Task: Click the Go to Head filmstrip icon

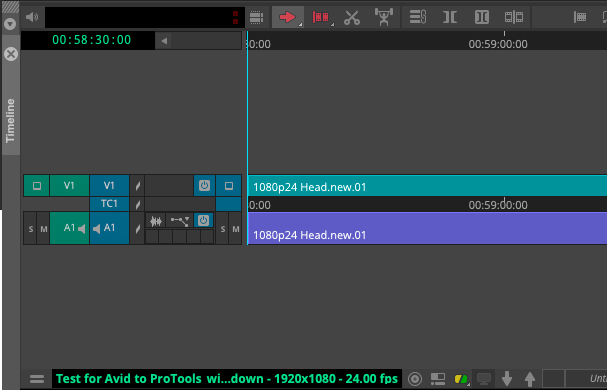Action: (x=580, y=17)
